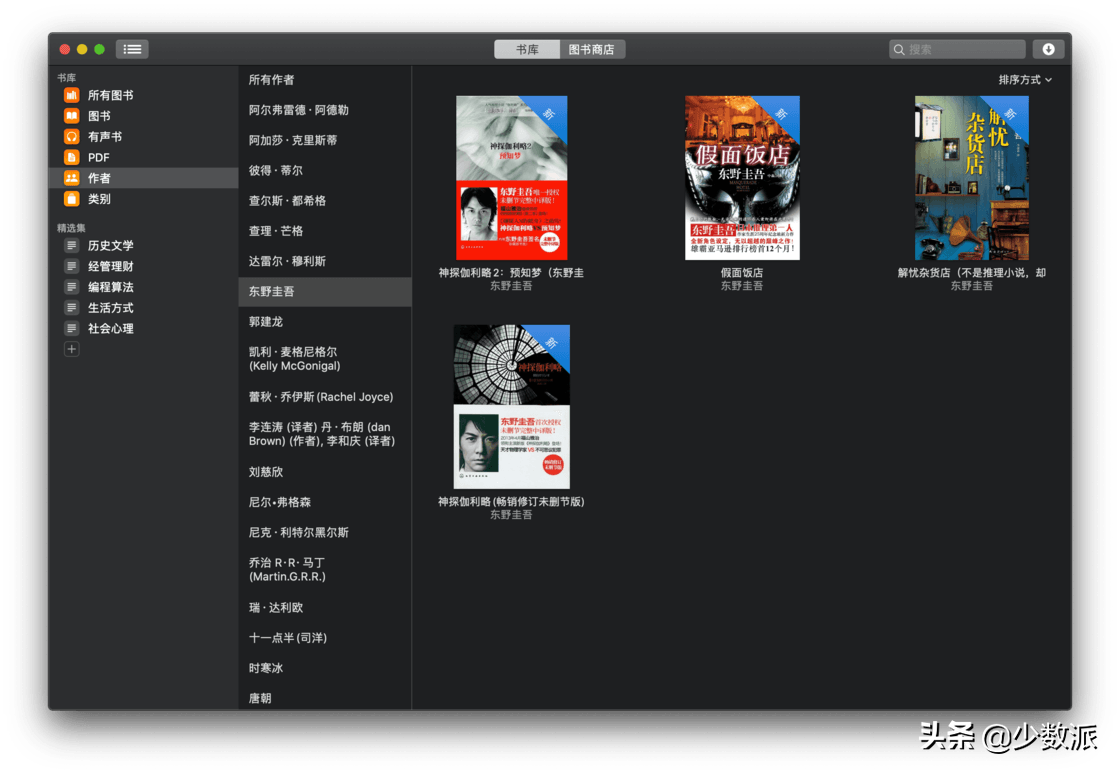This screenshot has height=774, width=1120.
Task: Focus the 搜索 search field
Action: click(x=957, y=49)
